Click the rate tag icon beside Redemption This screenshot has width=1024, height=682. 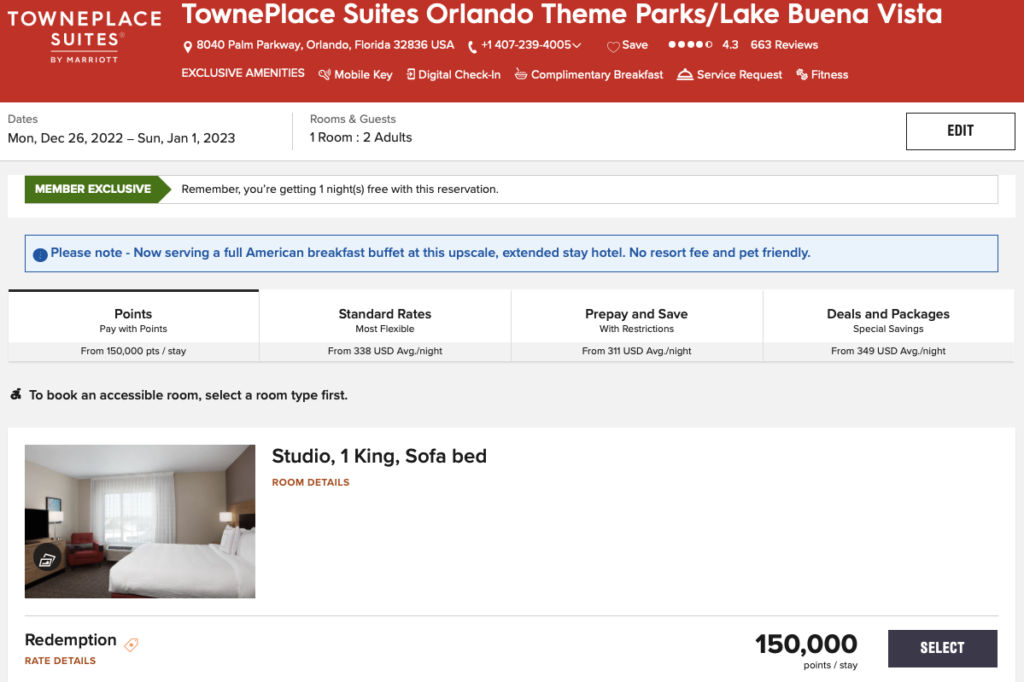coord(131,645)
